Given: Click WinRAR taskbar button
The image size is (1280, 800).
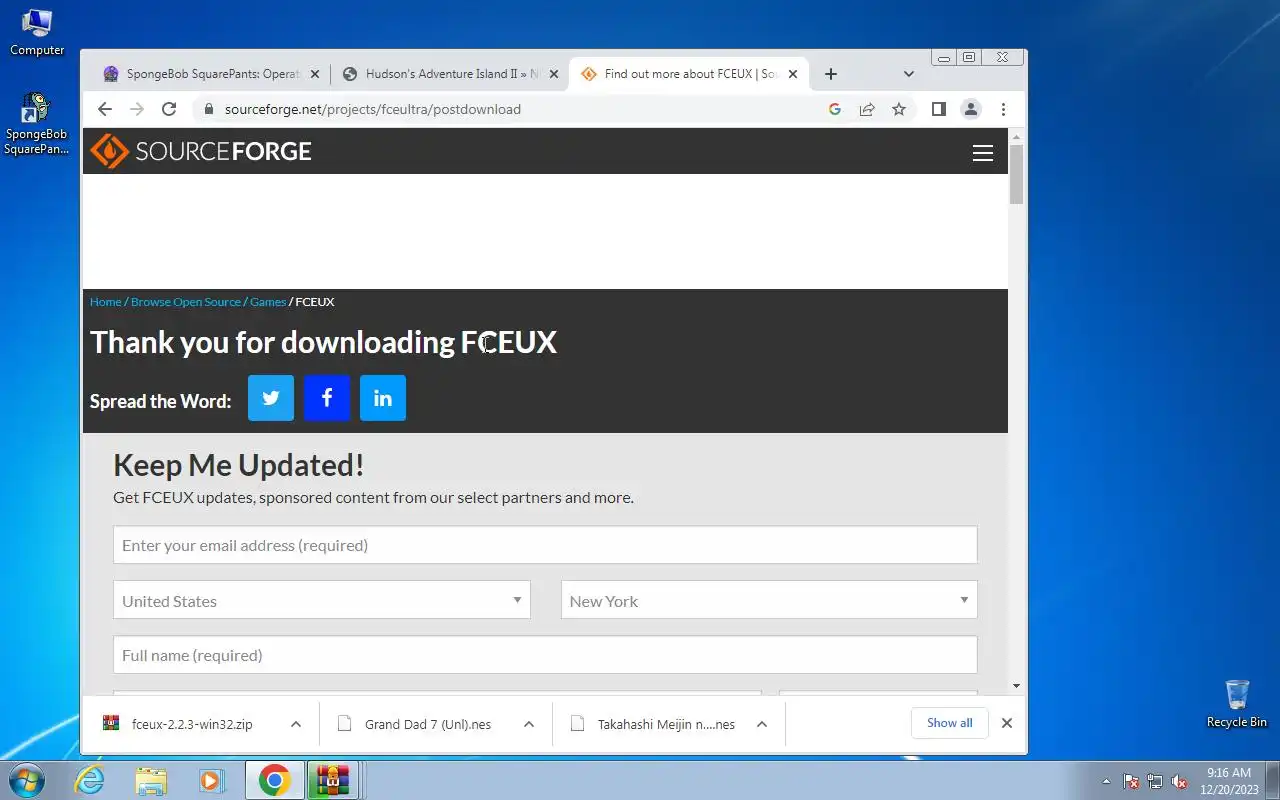Looking at the screenshot, I should [332, 781].
